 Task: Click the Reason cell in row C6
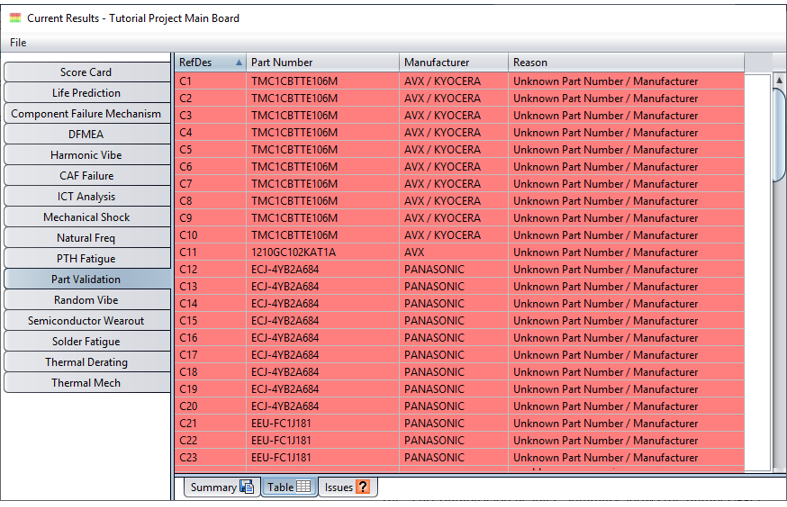point(626,167)
